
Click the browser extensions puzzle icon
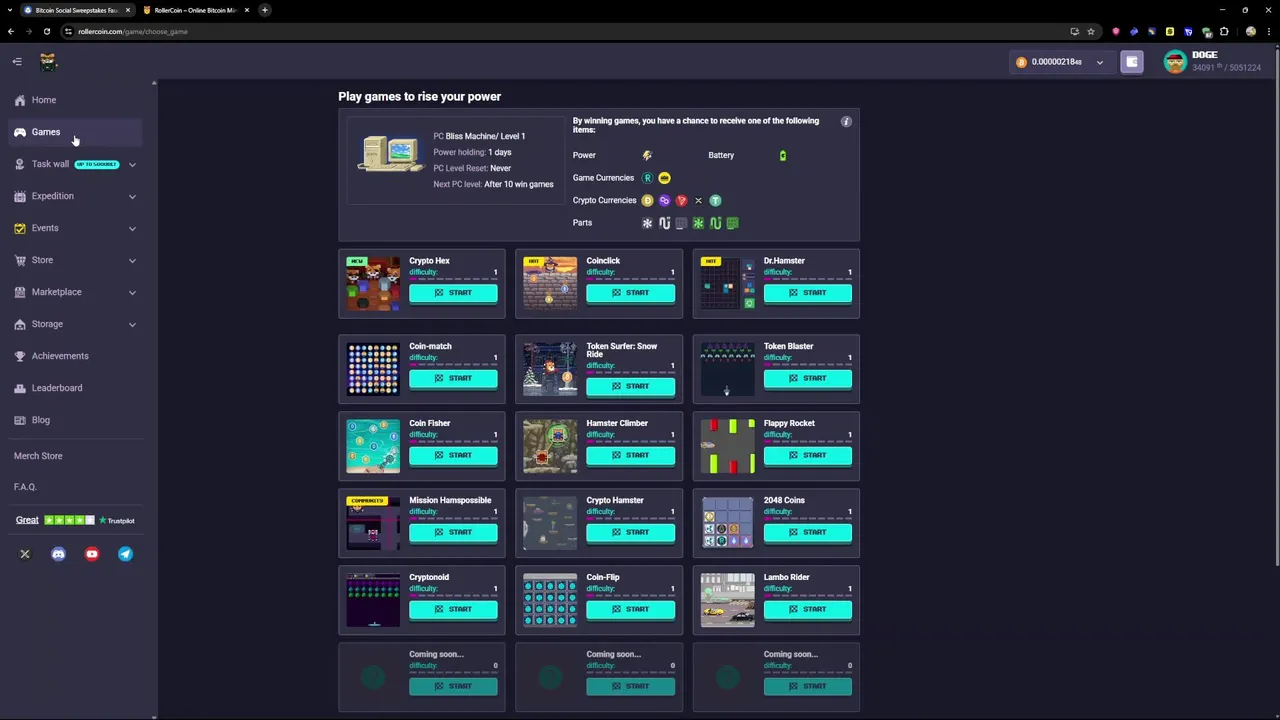pos(1224,31)
